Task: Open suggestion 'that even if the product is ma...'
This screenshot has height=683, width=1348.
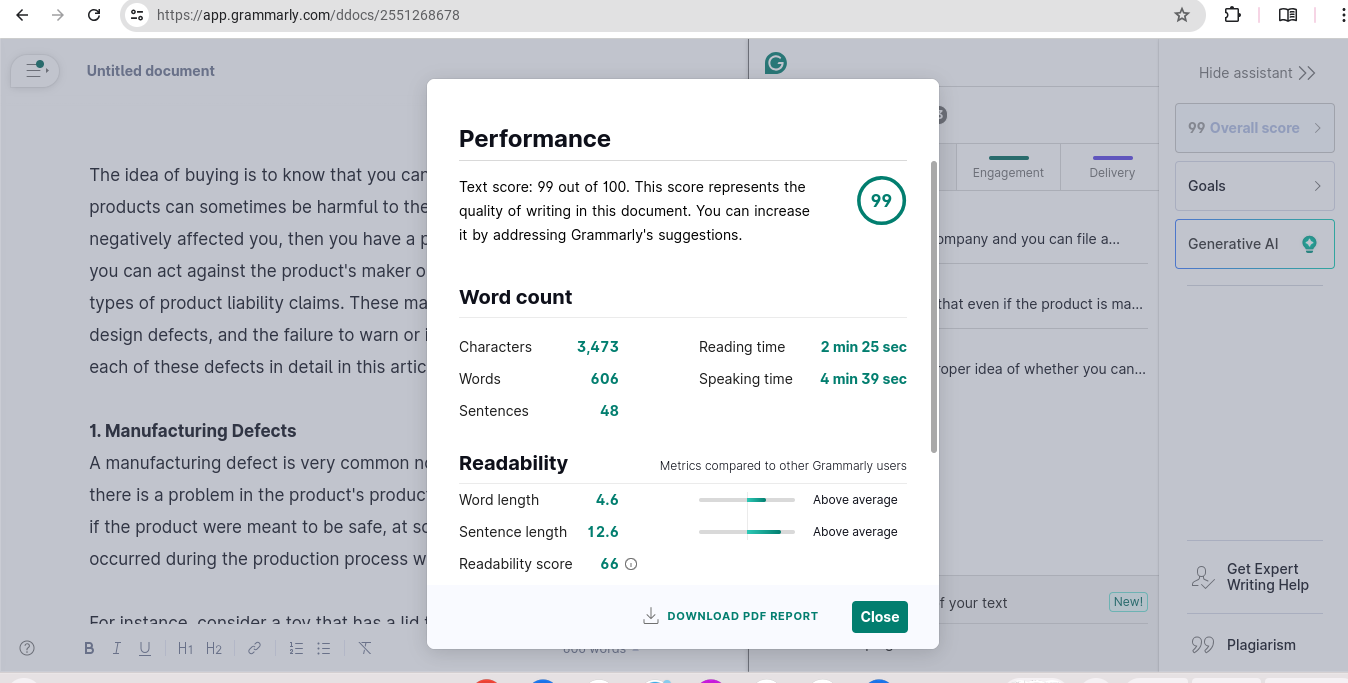Action: point(1040,304)
